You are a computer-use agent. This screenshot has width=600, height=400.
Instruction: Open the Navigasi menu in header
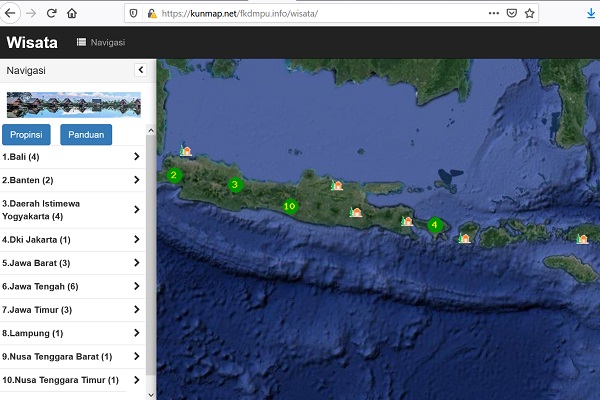[x=101, y=42]
